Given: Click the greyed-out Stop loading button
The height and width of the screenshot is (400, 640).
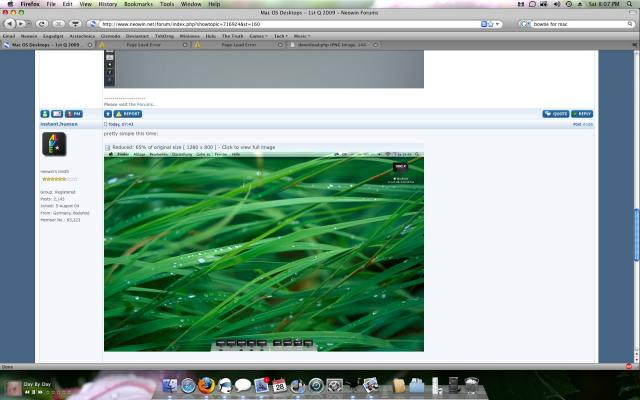Looking at the screenshot, I should click(x=58, y=24).
